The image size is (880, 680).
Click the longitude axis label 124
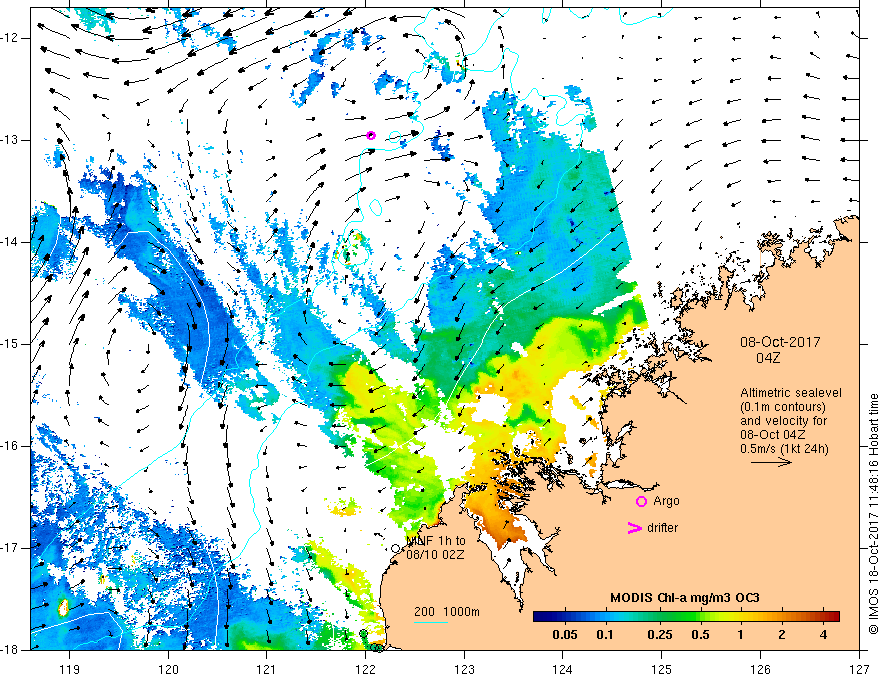[563, 669]
